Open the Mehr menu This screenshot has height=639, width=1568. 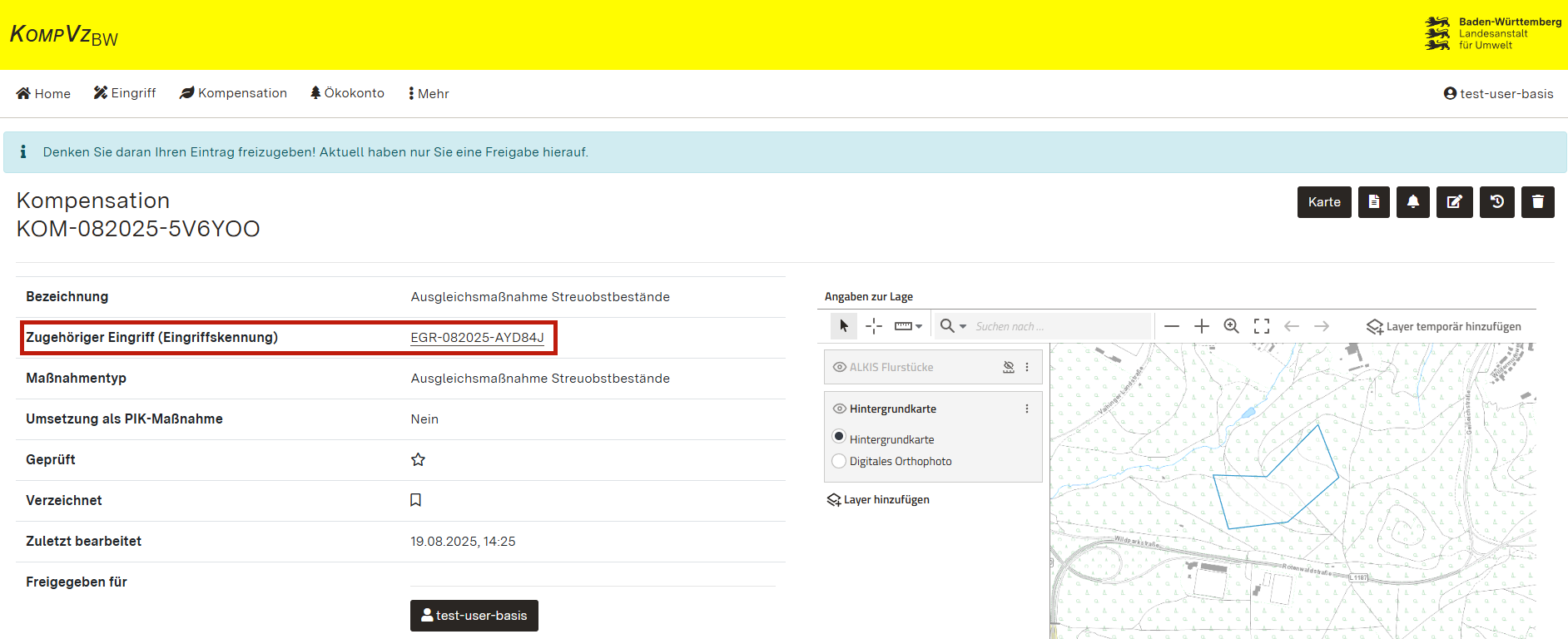(429, 94)
